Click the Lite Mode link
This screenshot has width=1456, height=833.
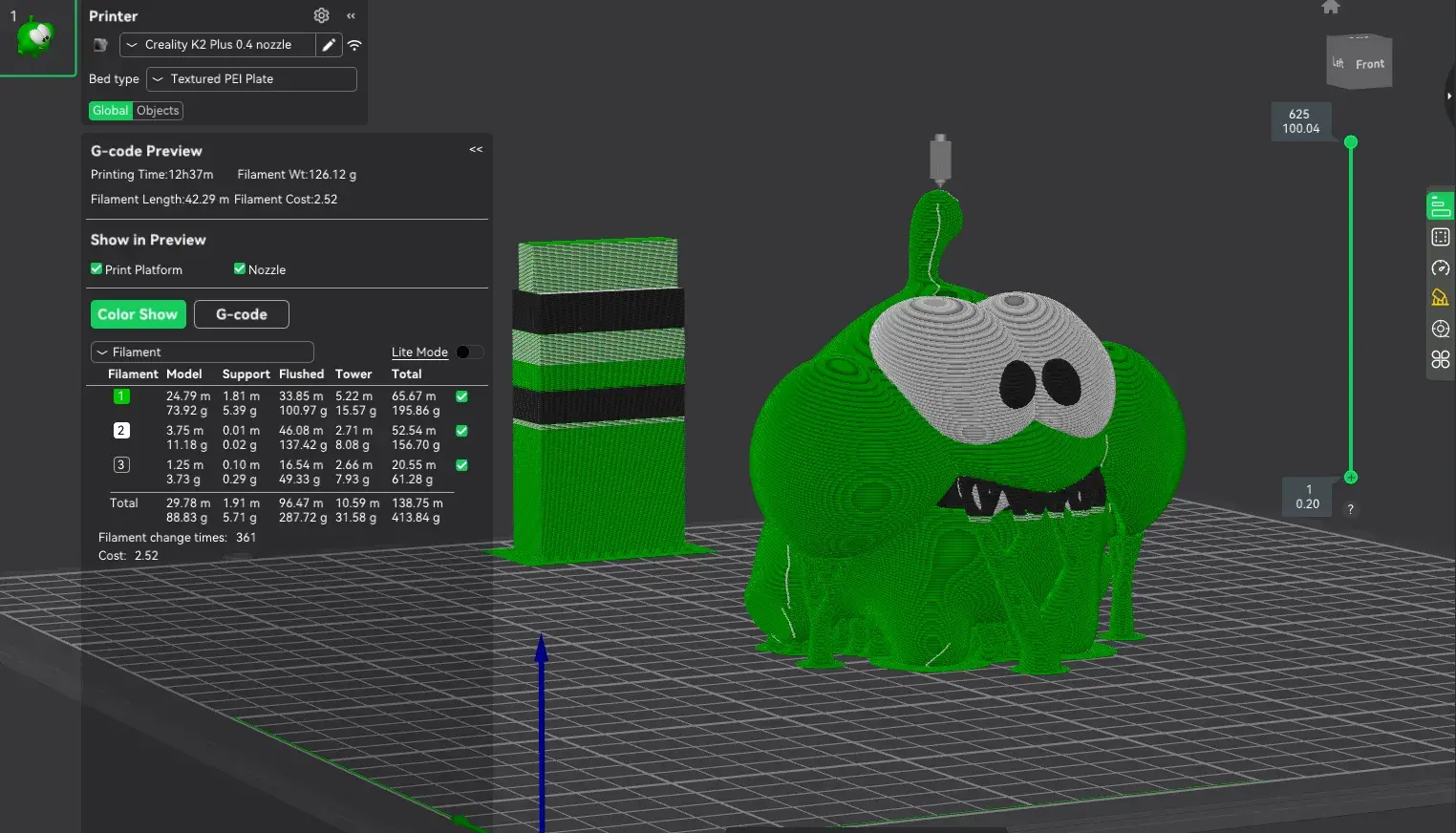[x=419, y=352]
